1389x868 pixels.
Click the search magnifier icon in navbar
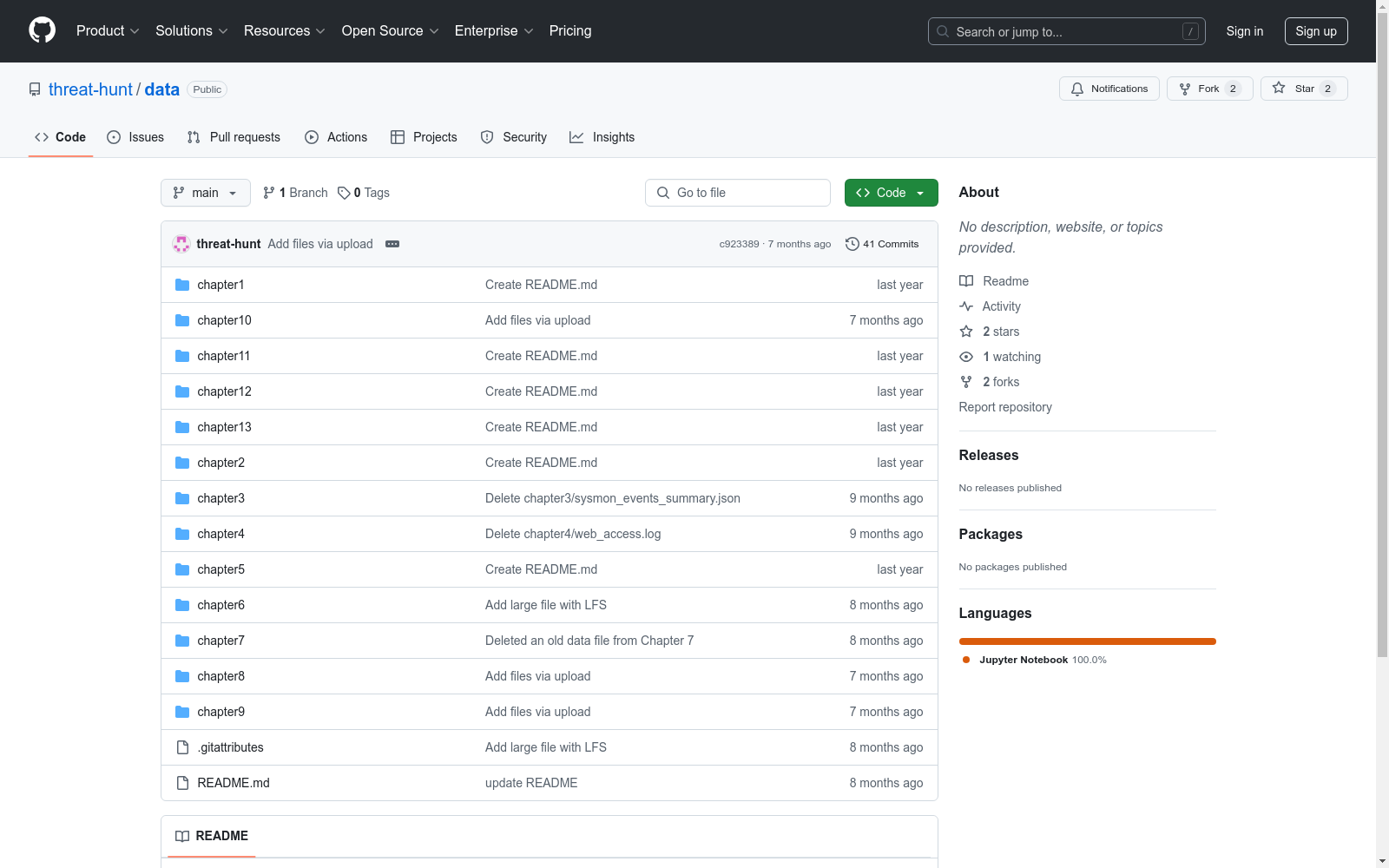coord(943,31)
